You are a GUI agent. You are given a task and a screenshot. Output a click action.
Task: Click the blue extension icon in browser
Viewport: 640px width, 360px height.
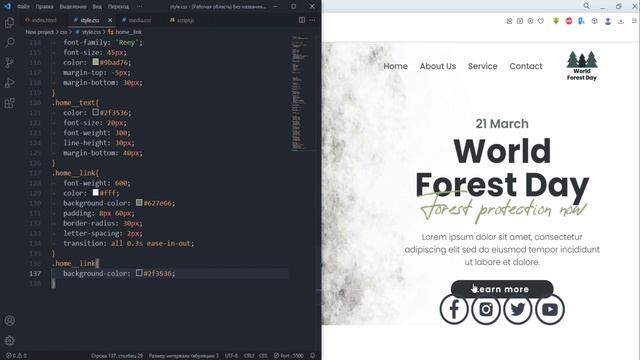[x=581, y=21]
